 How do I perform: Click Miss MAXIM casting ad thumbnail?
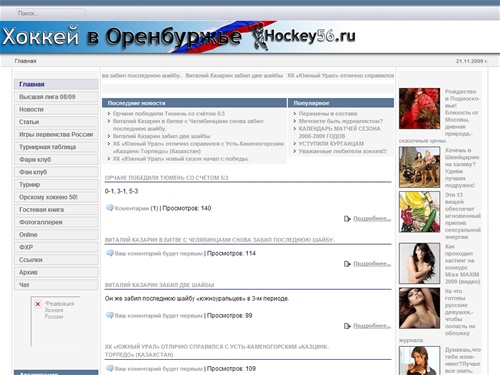pos(419,263)
